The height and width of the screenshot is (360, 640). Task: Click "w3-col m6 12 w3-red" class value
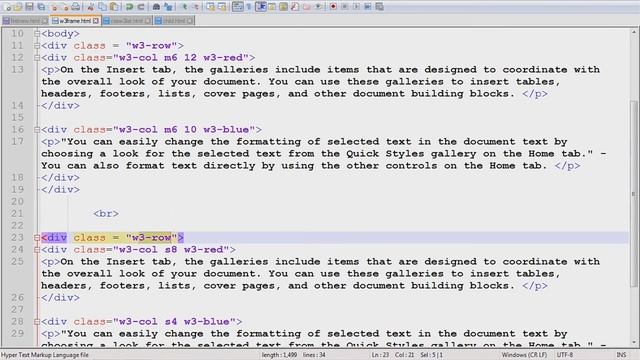181,58
